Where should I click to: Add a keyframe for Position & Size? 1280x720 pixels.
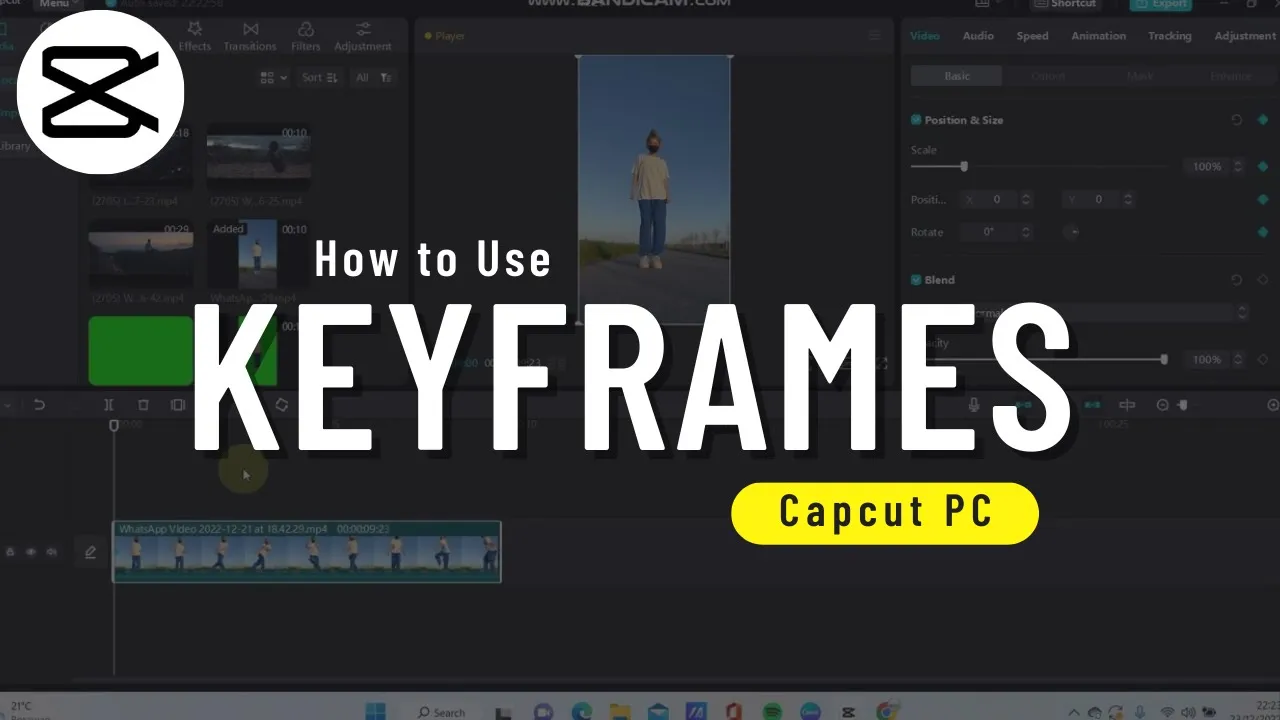[x=1263, y=120]
